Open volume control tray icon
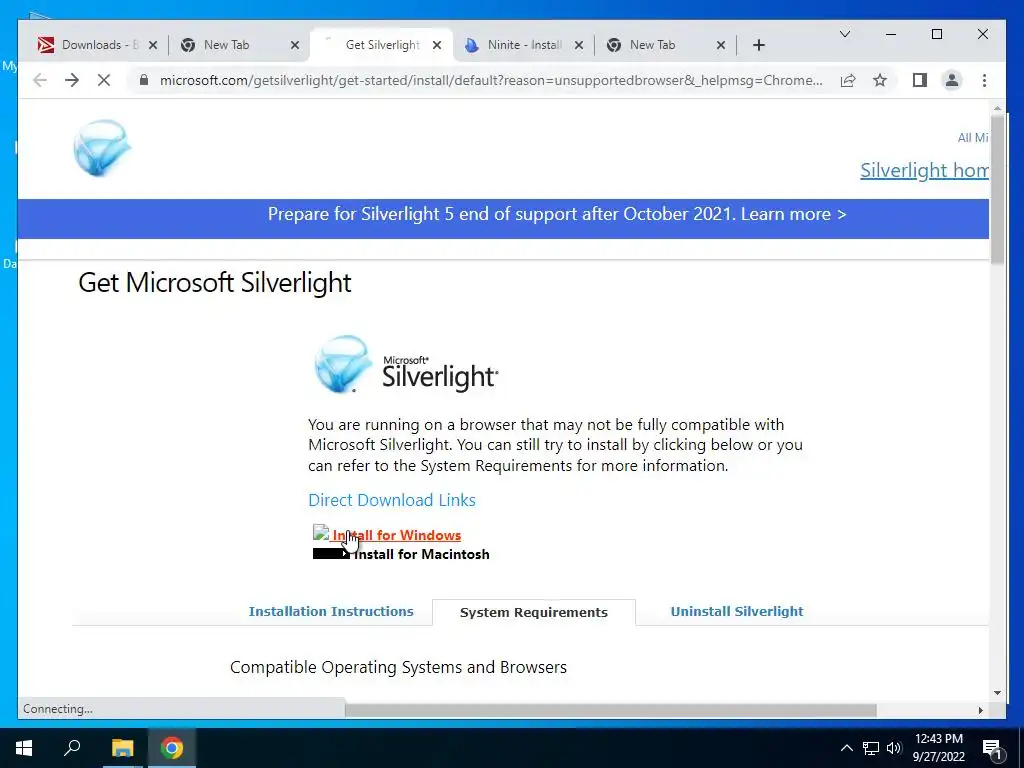The width and height of the screenshot is (1024, 768). pyautogui.click(x=894, y=748)
